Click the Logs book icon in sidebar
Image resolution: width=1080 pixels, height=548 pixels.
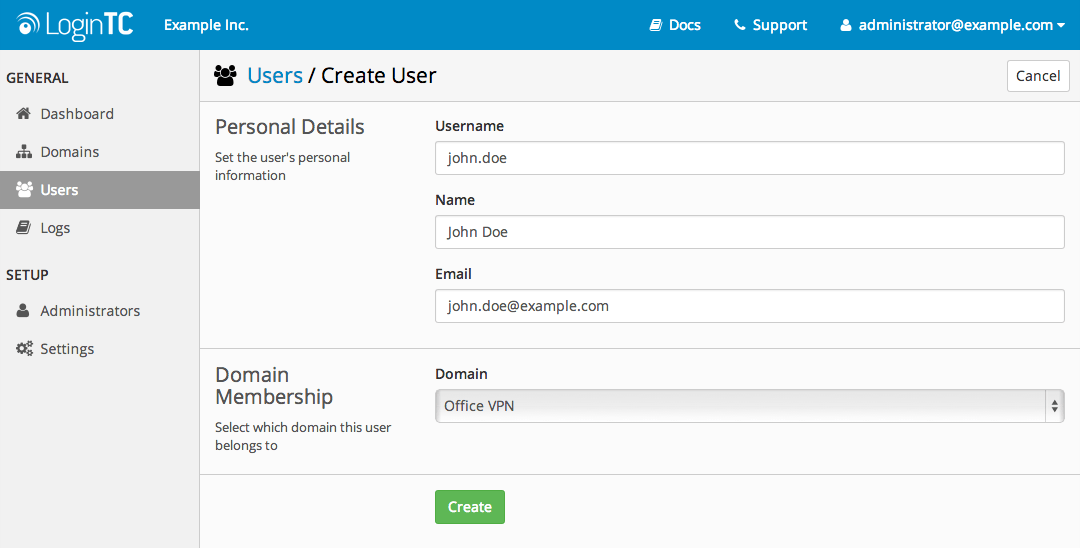(x=23, y=228)
